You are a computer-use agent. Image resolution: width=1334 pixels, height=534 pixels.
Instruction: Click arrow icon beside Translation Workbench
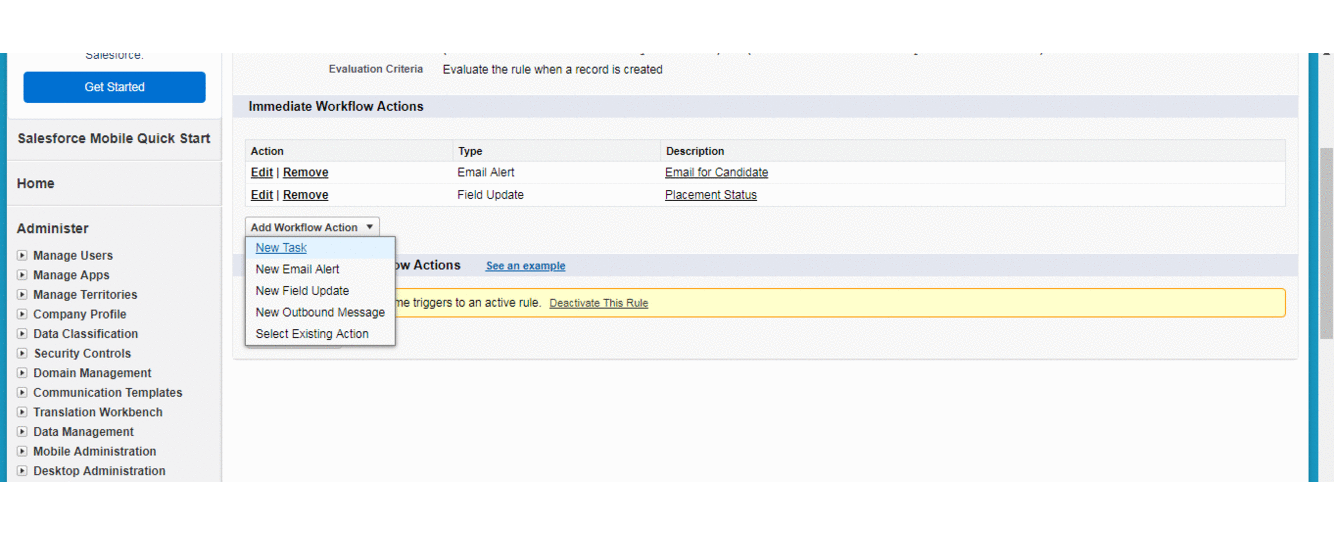pos(22,412)
